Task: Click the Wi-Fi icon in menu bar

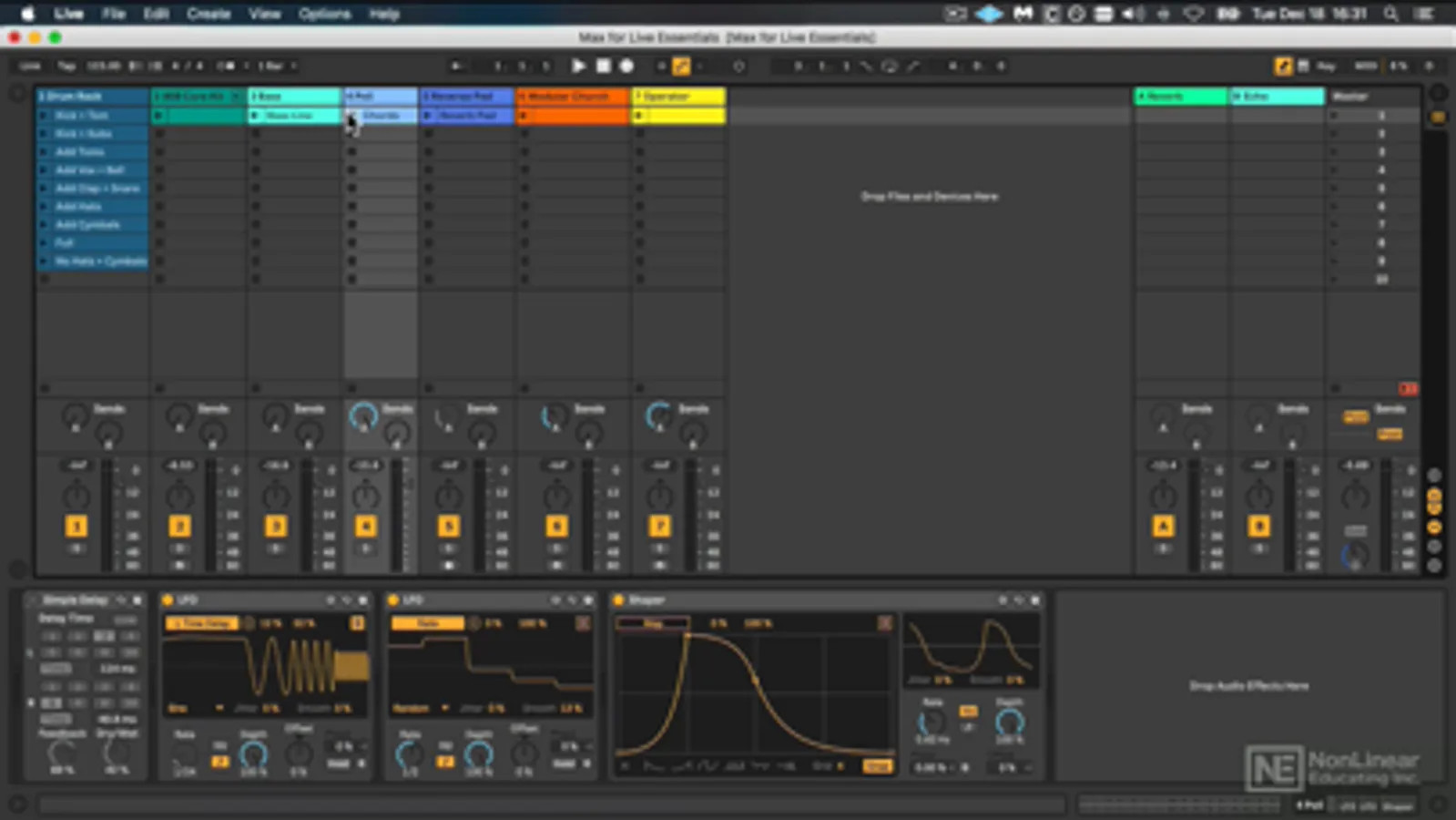Action: (x=1194, y=14)
